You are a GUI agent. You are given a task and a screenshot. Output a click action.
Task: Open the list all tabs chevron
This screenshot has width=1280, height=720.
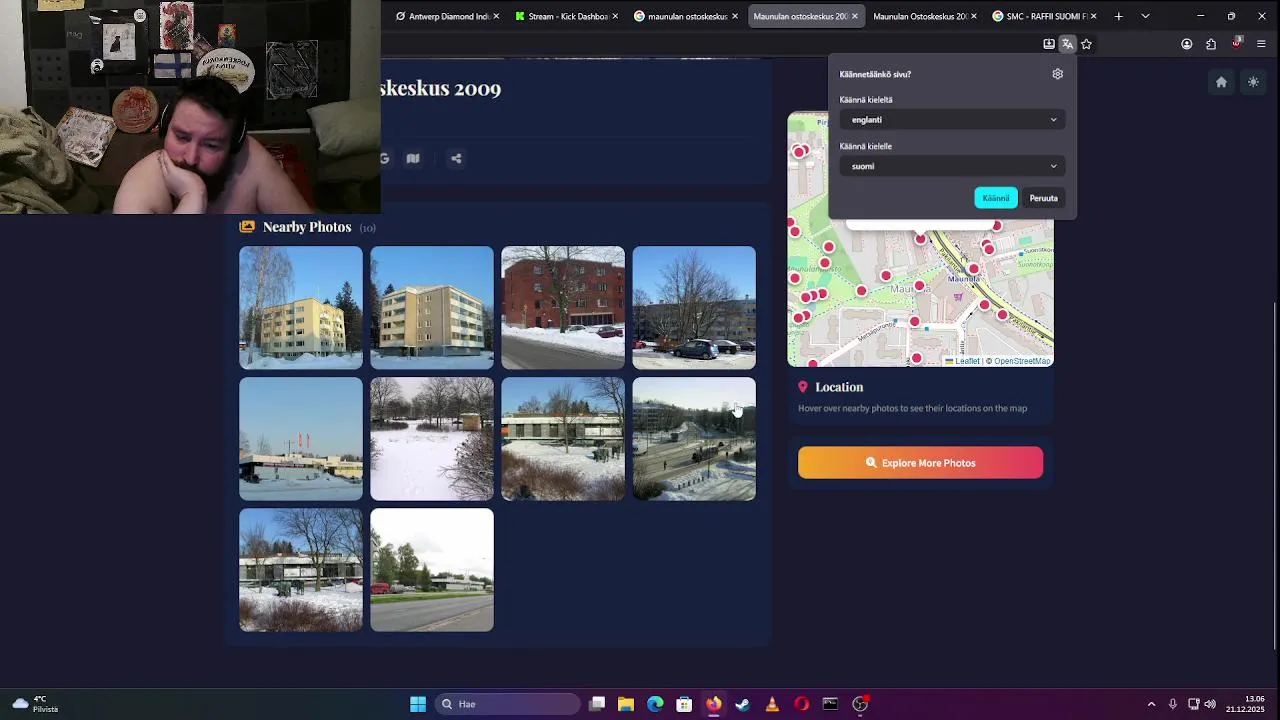pyautogui.click(x=1145, y=16)
